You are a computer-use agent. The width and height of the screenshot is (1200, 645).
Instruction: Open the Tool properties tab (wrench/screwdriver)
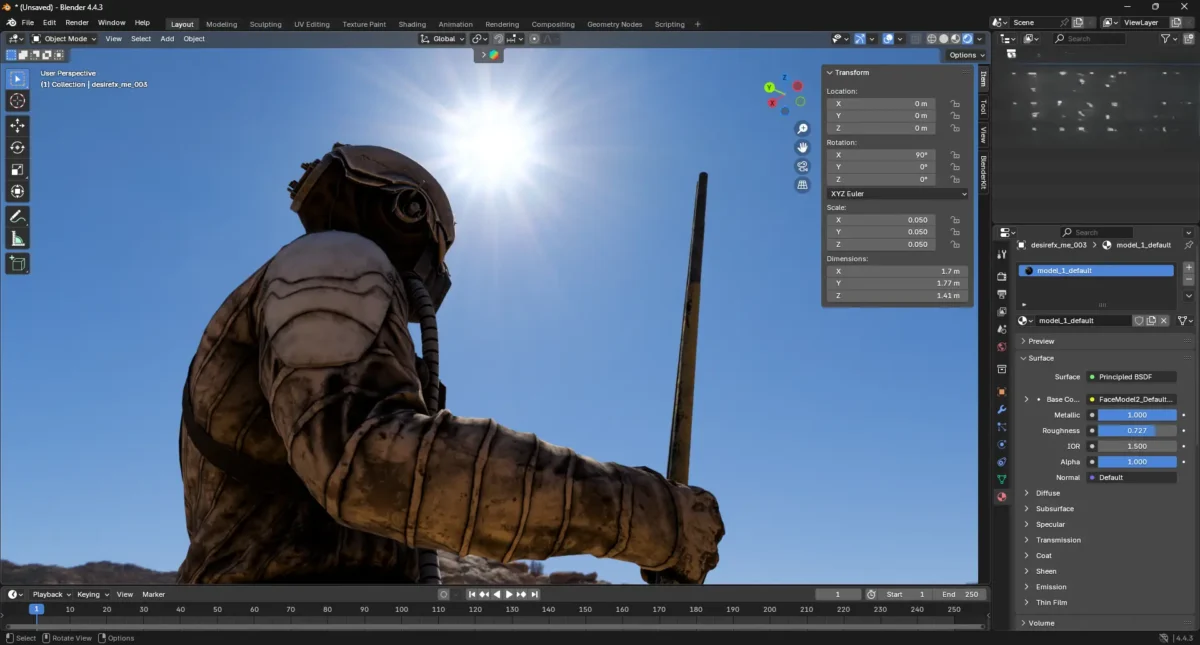click(1001, 255)
